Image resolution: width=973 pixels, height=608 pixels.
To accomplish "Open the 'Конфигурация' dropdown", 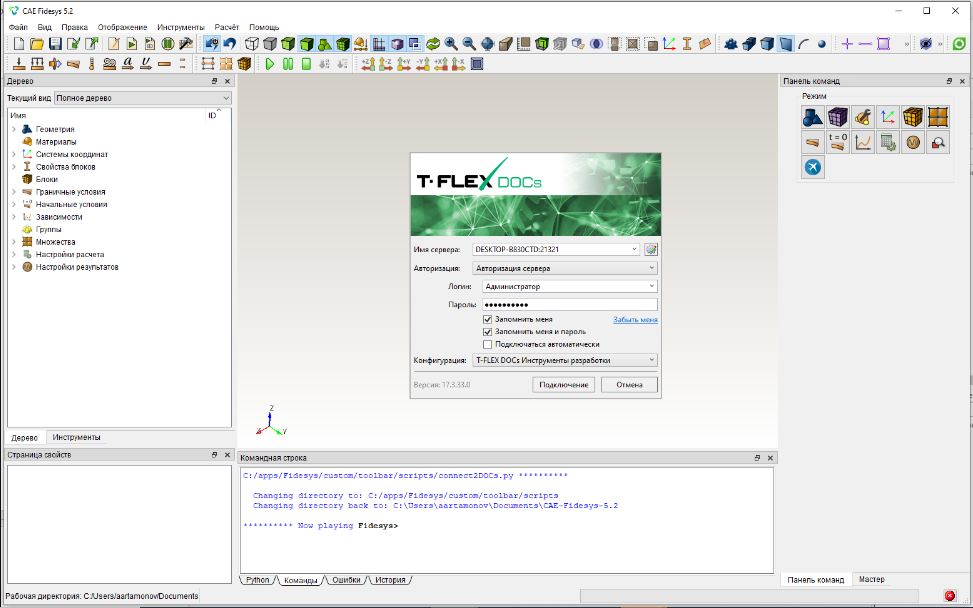I will click(564, 360).
